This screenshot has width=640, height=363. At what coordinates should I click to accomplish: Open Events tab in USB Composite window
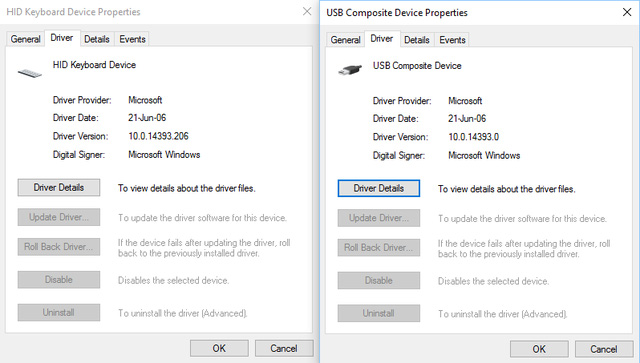(452, 40)
